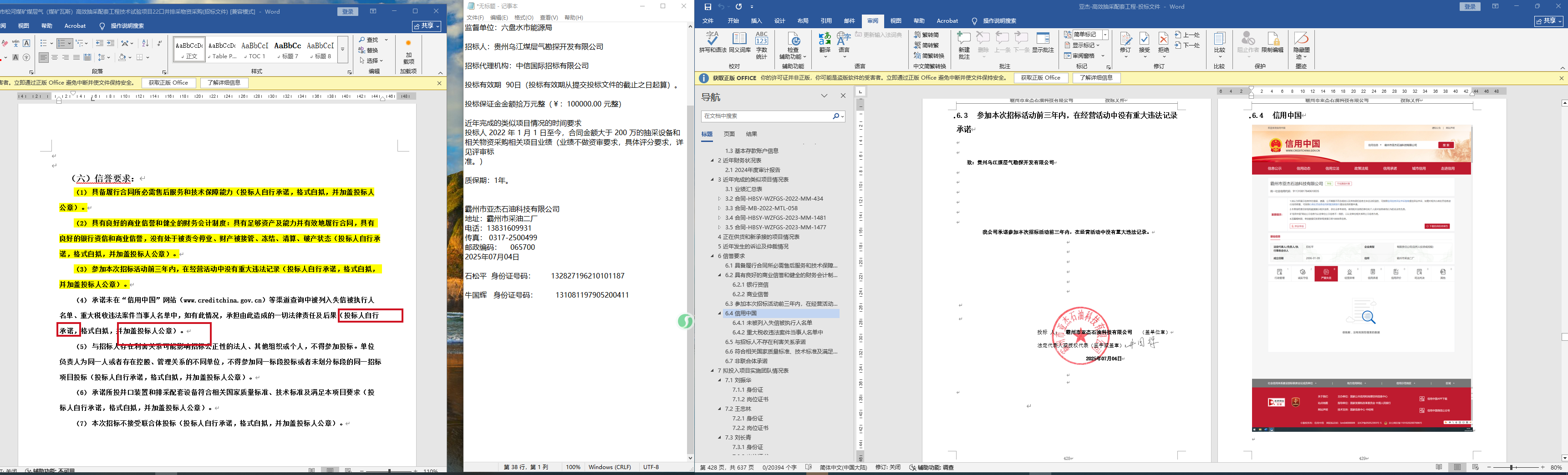
Task: Click zoom in plus on right Word status bar
Action: [1543, 467]
